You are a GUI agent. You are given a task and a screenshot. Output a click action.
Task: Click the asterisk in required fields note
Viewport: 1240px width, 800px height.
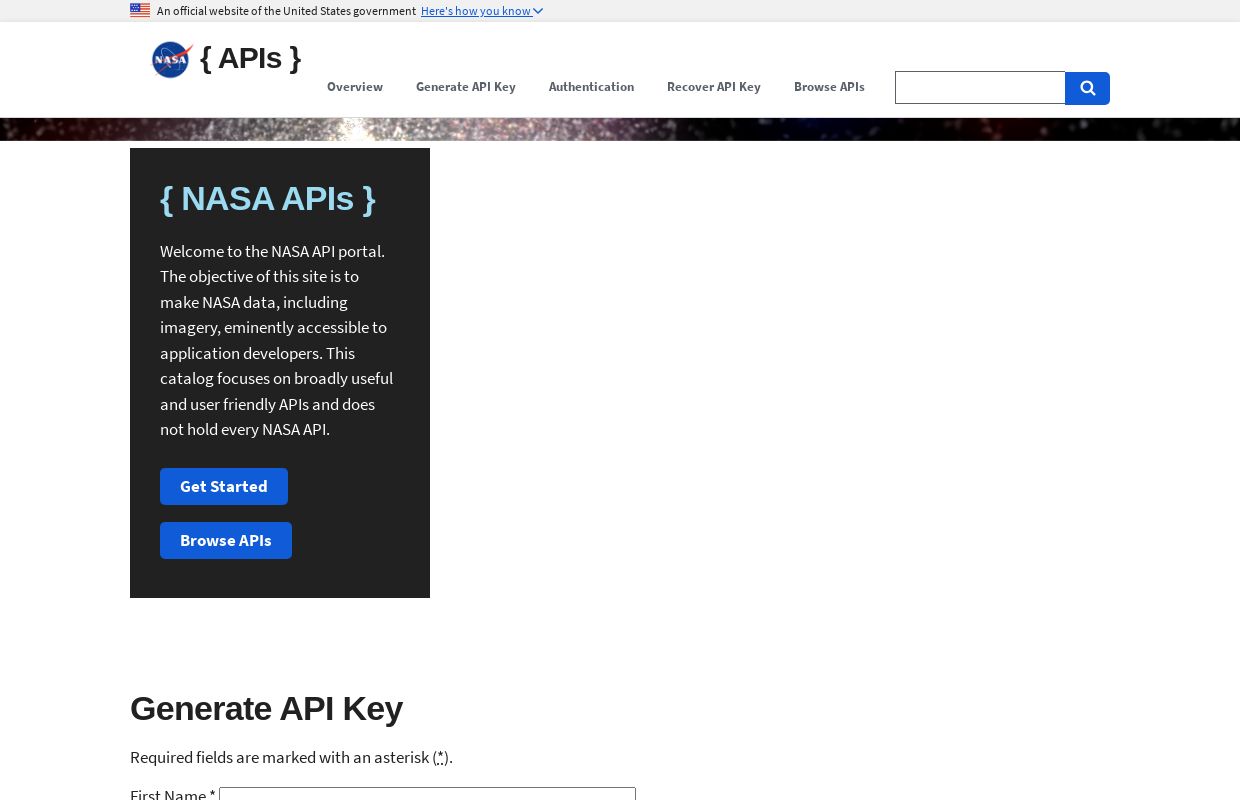440,757
